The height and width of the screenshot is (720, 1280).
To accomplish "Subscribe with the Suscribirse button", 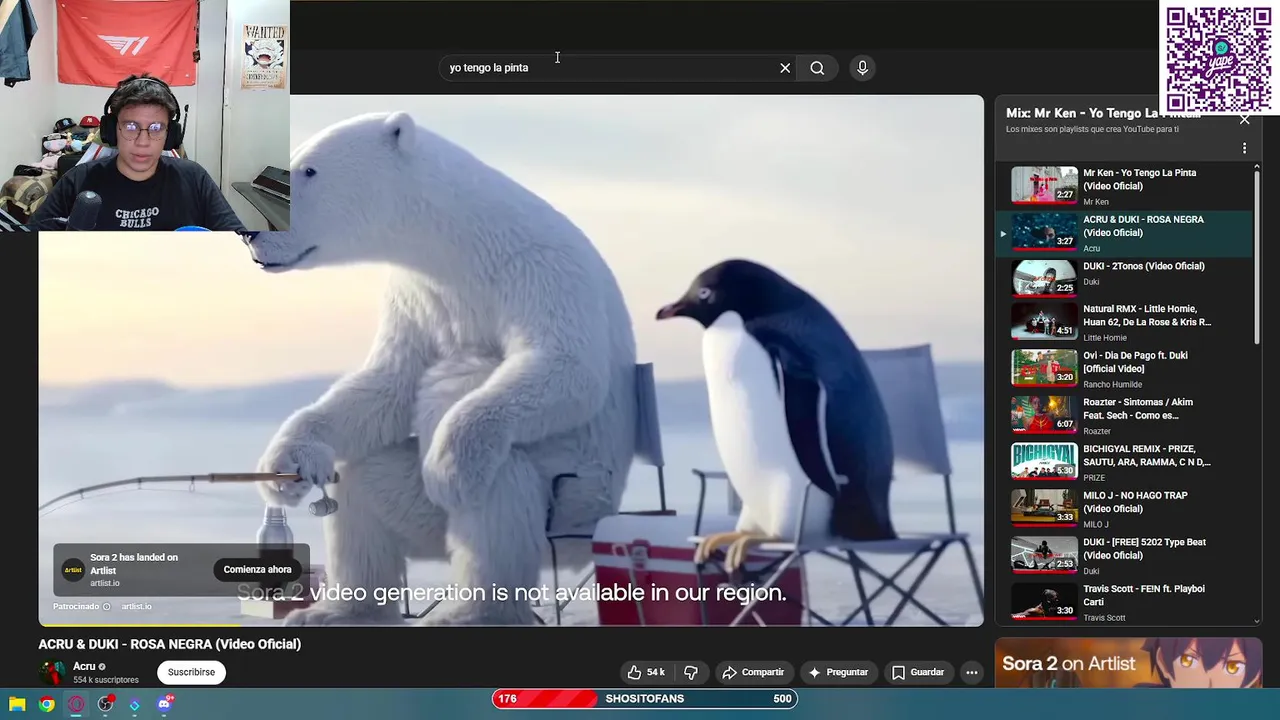I will point(191,672).
